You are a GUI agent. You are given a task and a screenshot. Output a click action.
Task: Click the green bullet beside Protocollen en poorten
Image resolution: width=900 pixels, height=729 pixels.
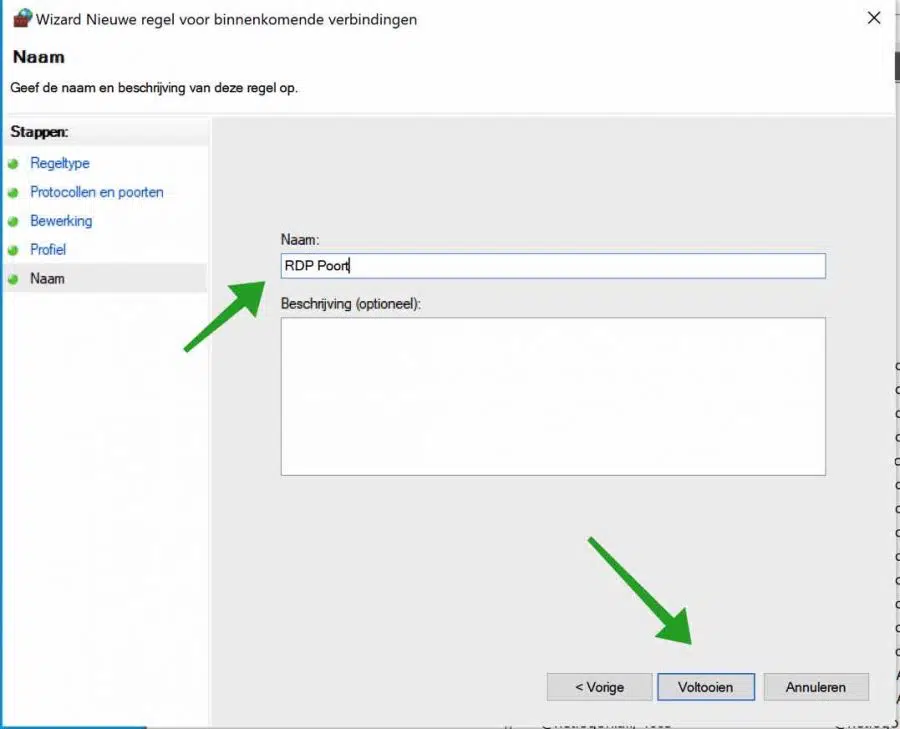coord(13,192)
